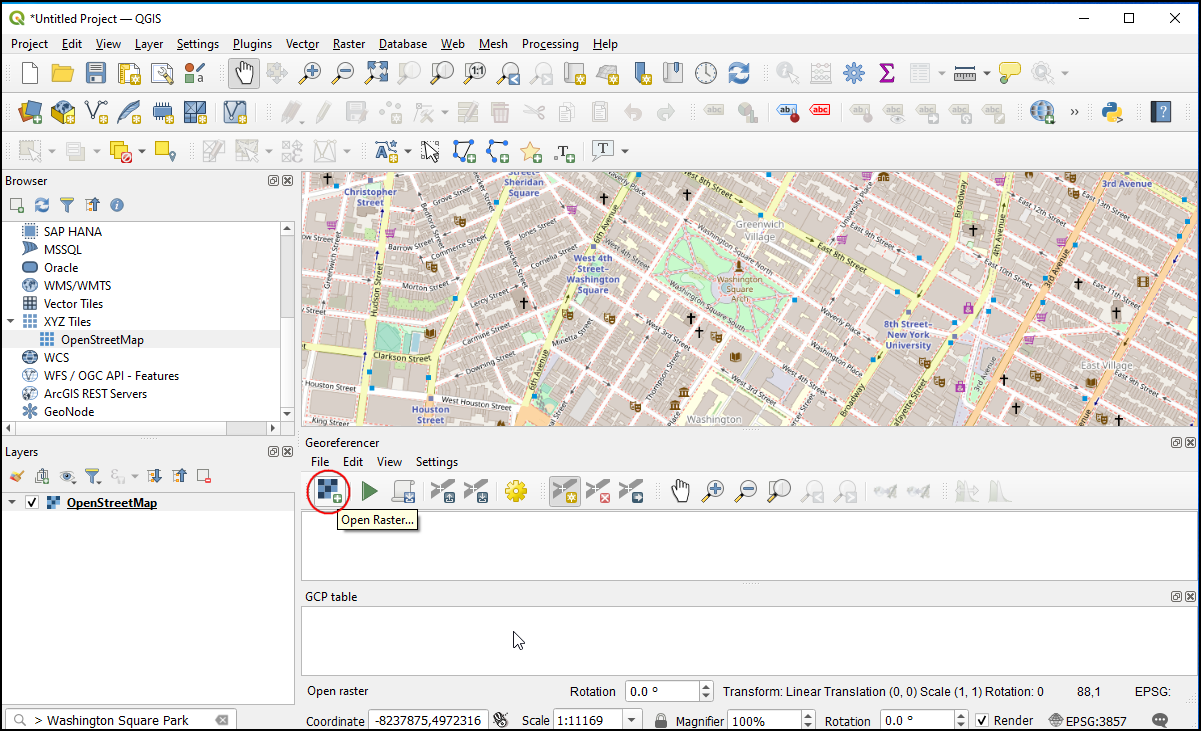Screen dimensions: 1201x731
Task: Uncheck the Render checkbox in status bar
Action: 982,721
